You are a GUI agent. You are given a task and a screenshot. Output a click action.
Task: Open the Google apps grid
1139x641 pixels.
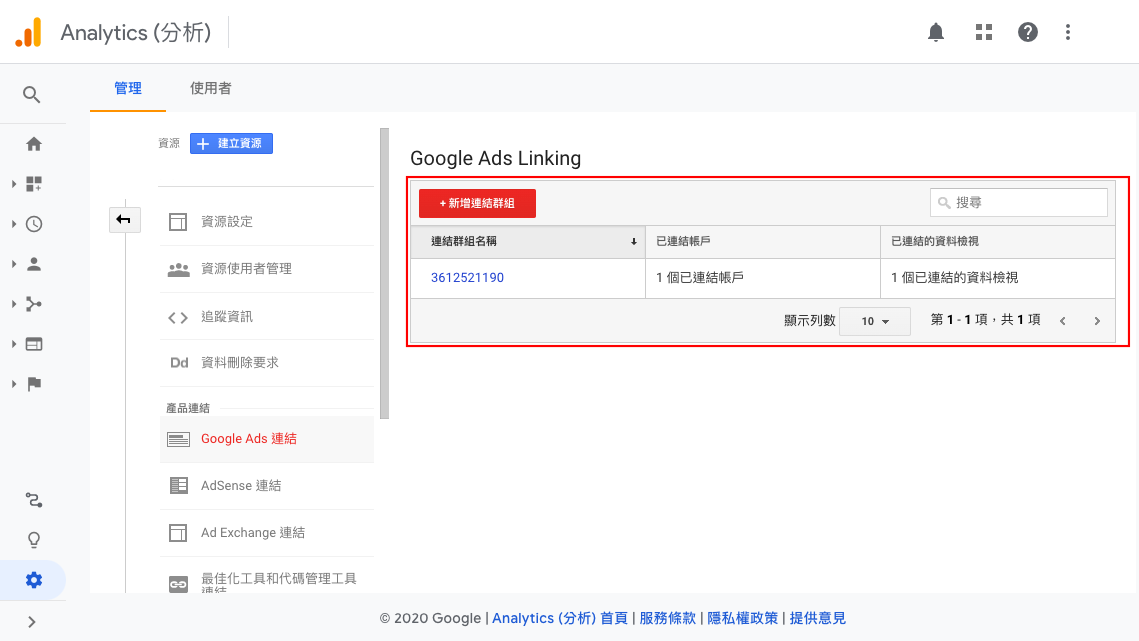point(984,32)
